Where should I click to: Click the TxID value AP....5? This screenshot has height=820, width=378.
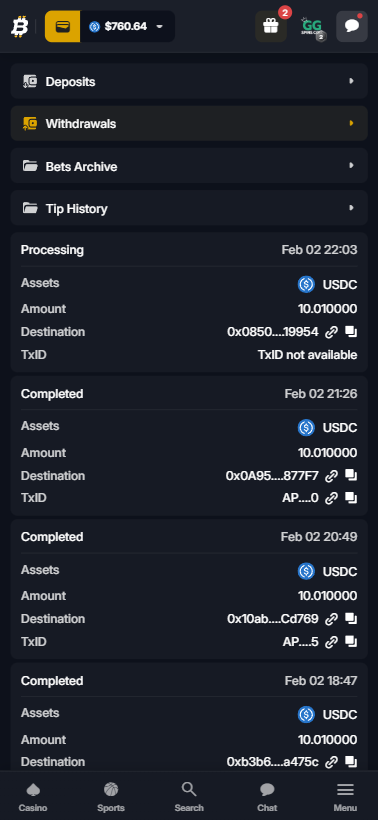(301, 642)
